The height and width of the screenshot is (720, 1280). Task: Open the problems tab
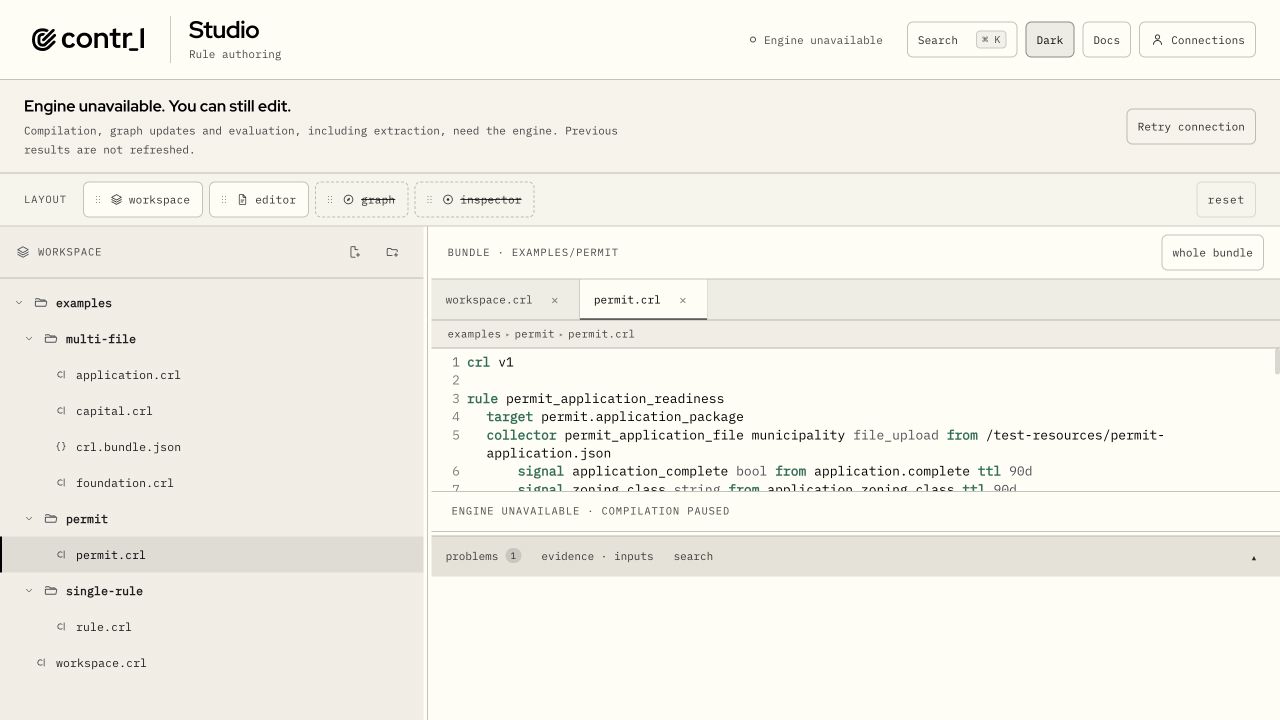[x=483, y=556]
